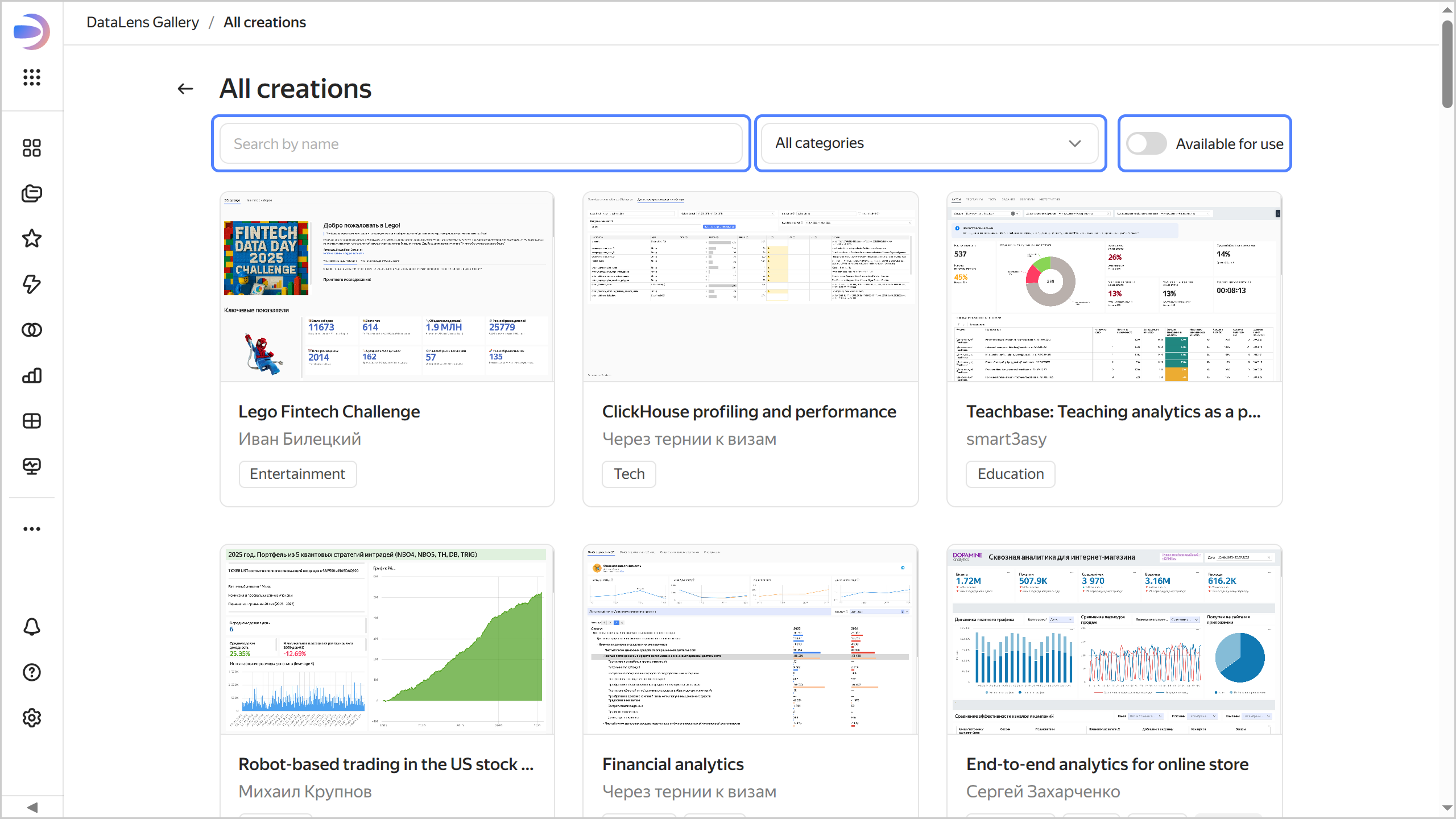This screenshot has width=1456, height=819.
Task: Open the help question mark icon
Action: pyautogui.click(x=32, y=672)
